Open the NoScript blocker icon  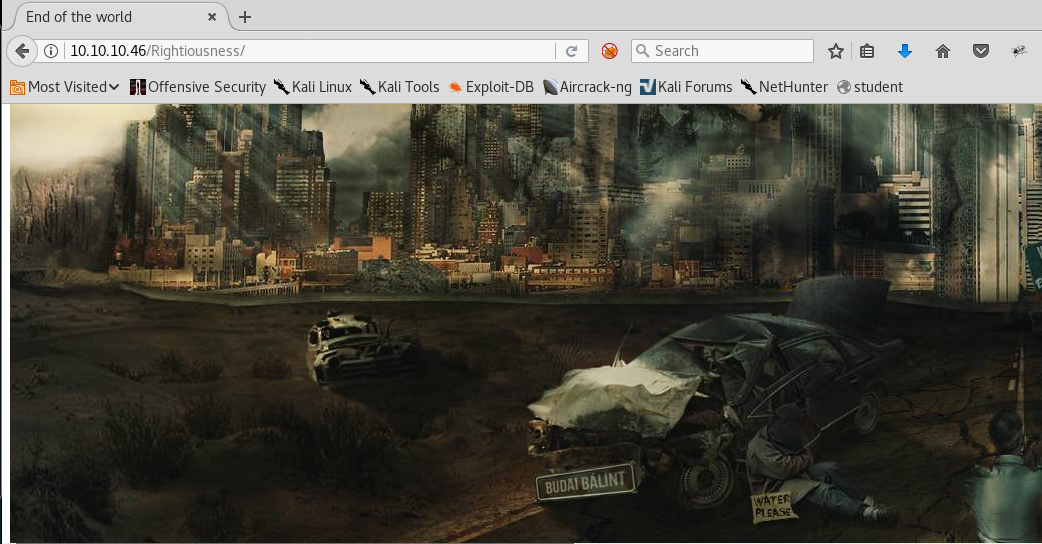(609, 51)
